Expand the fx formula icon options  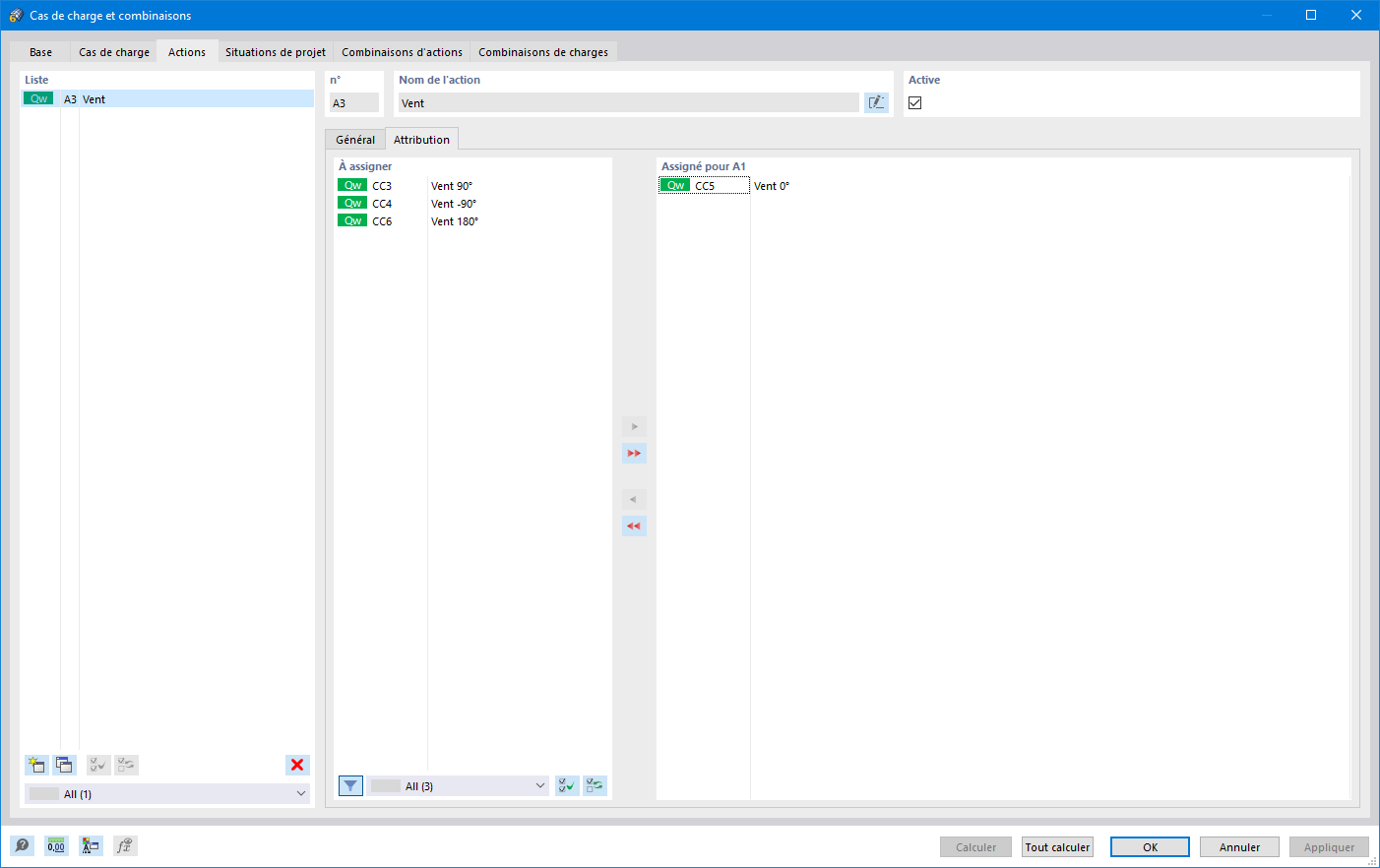pyautogui.click(x=125, y=845)
